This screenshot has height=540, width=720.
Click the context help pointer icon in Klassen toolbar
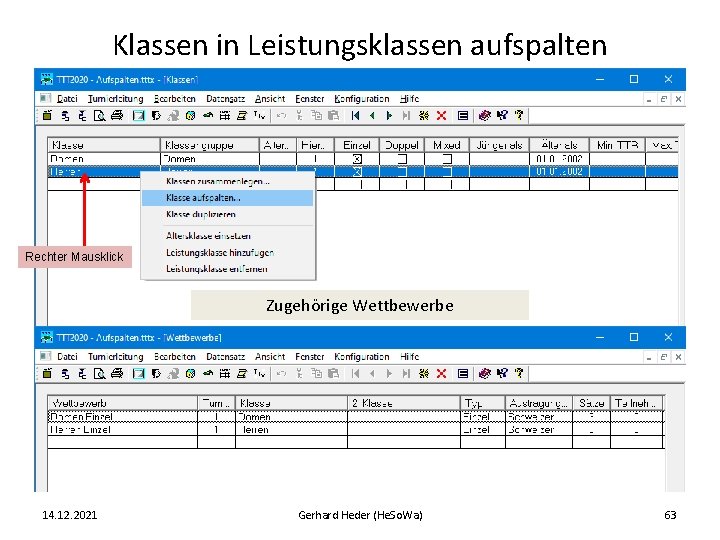pyautogui.click(x=502, y=116)
